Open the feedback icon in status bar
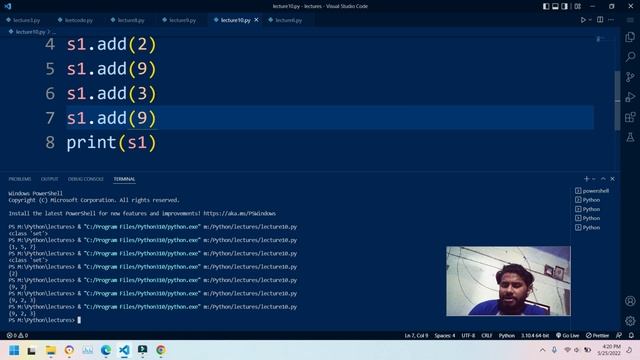Screen dimensions: 640x360 (x=619, y=335)
